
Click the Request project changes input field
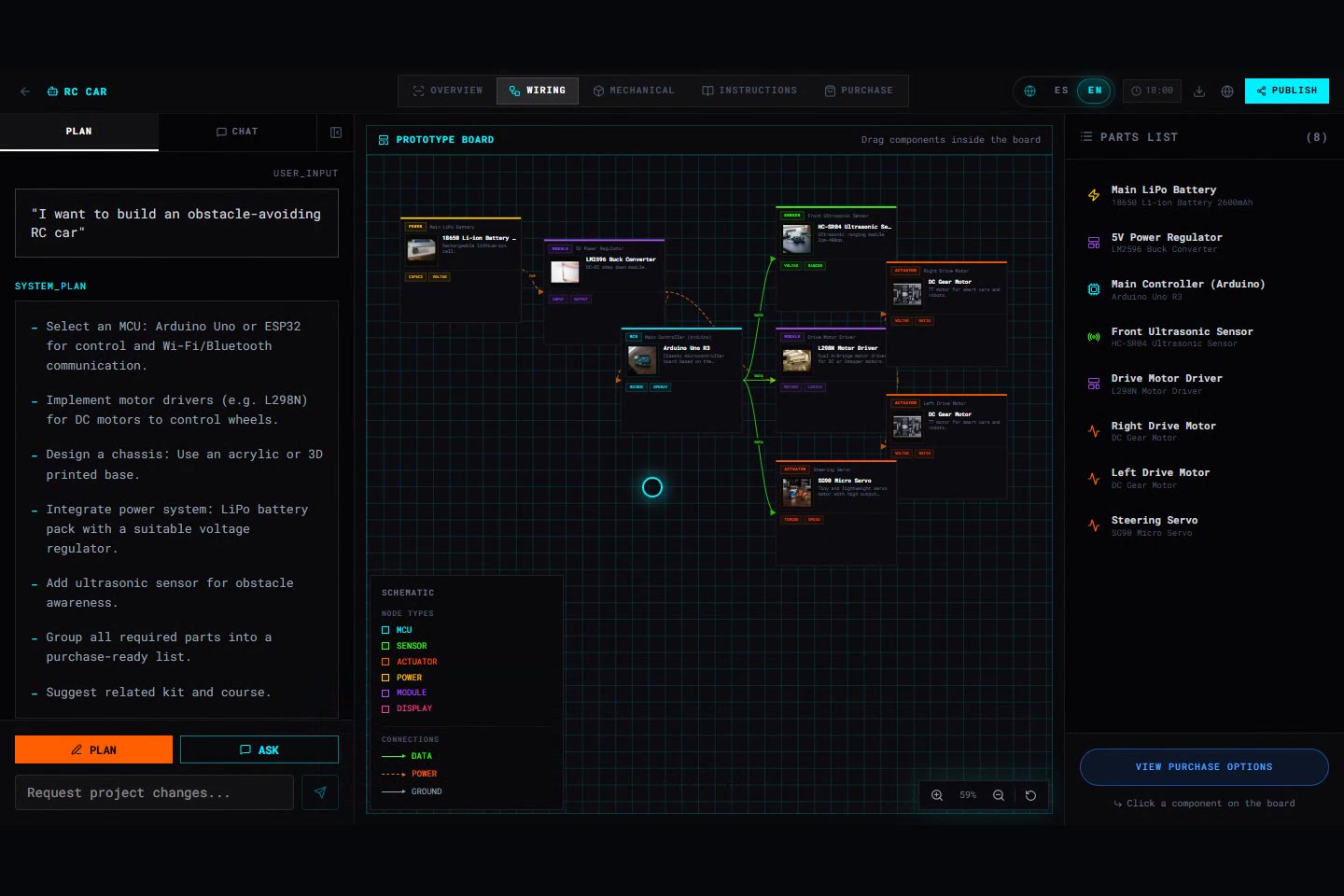[154, 792]
